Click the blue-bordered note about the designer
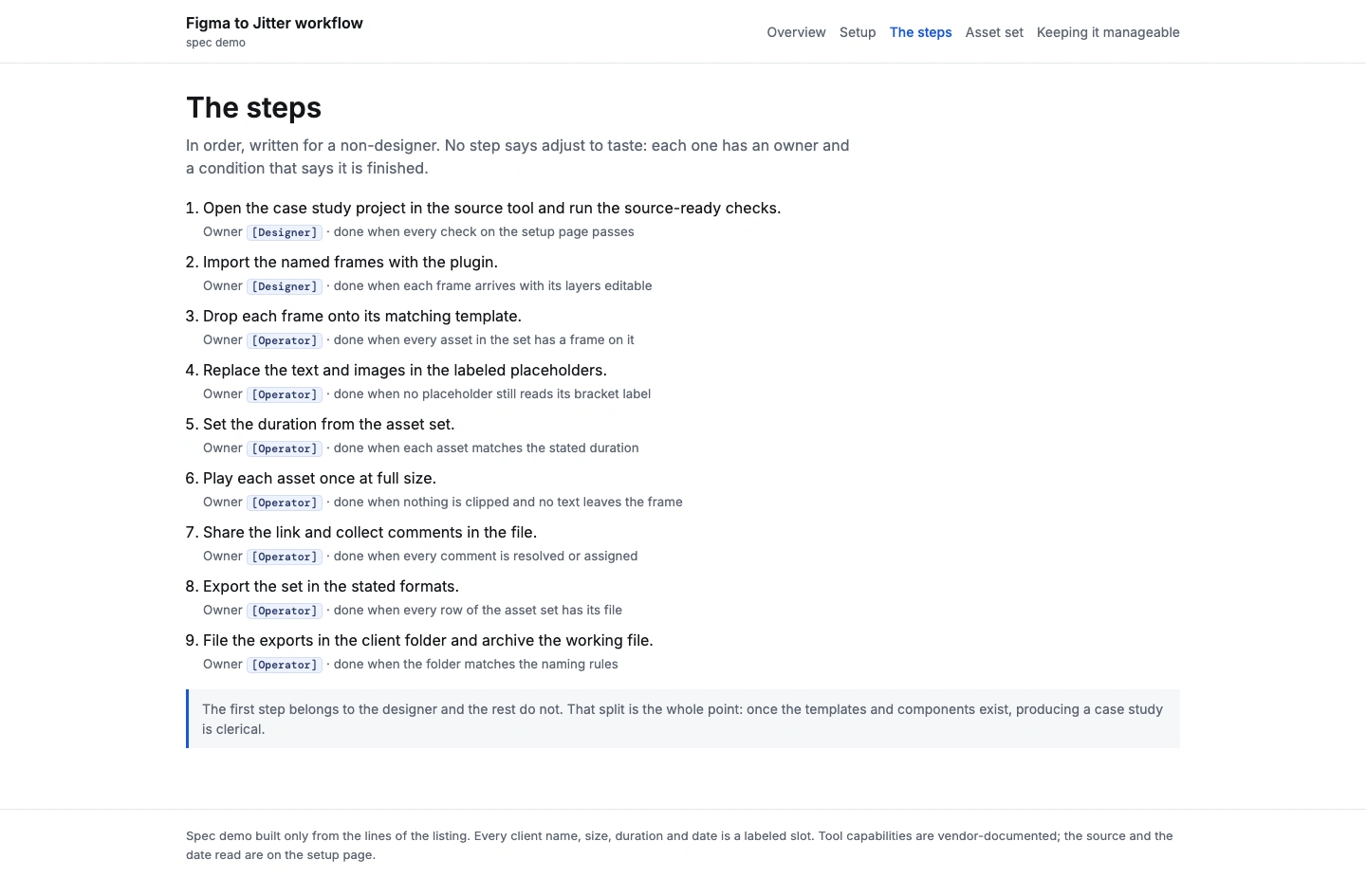The height and width of the screenshot is (896, 1366). 683,719
